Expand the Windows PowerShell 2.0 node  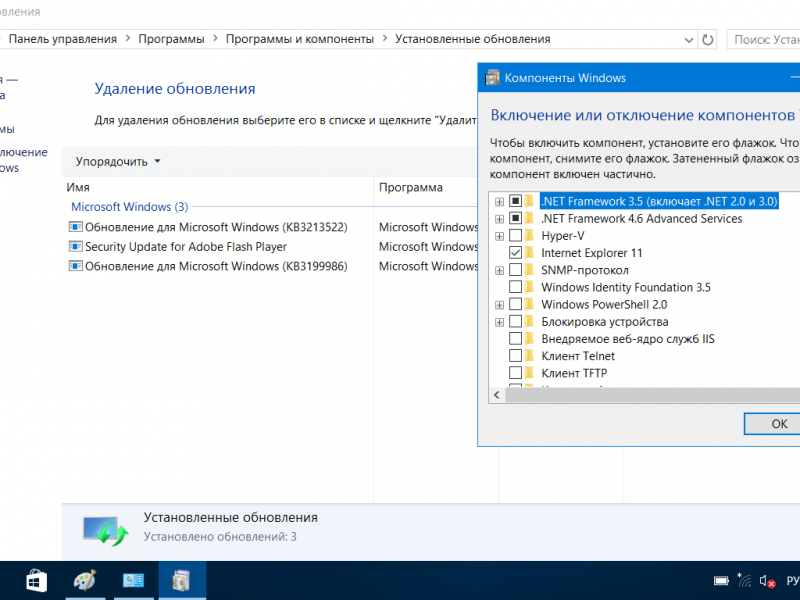pos(499,305)
